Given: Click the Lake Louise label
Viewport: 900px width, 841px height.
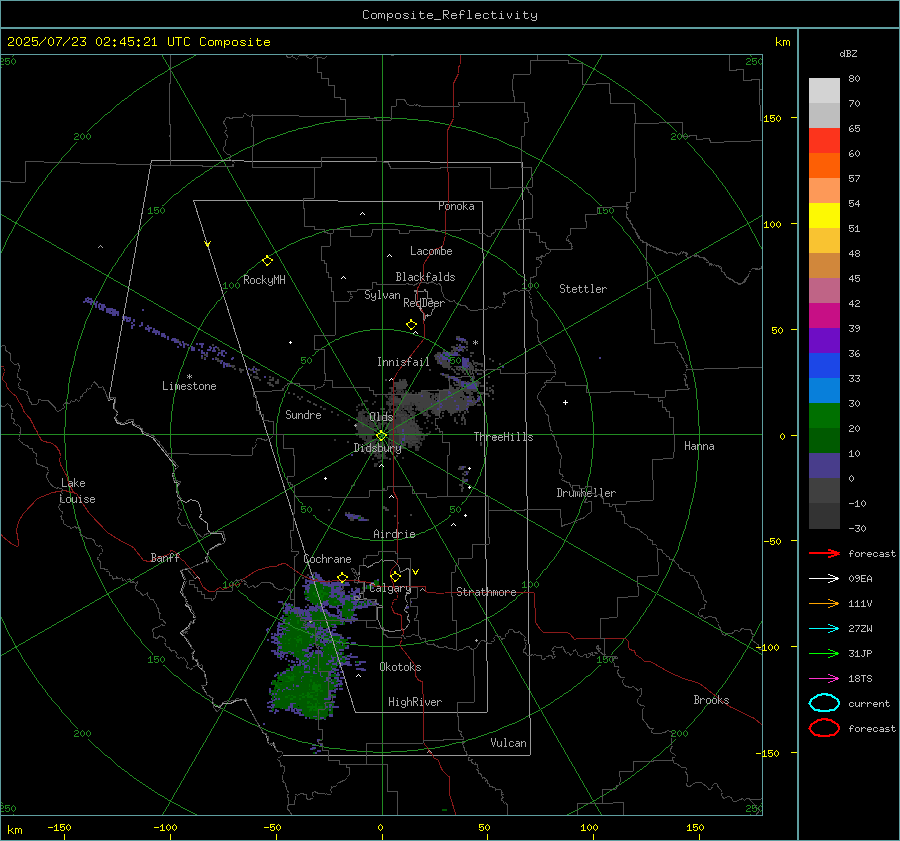Looking at the screenshot, I should (x=77, y=491).
